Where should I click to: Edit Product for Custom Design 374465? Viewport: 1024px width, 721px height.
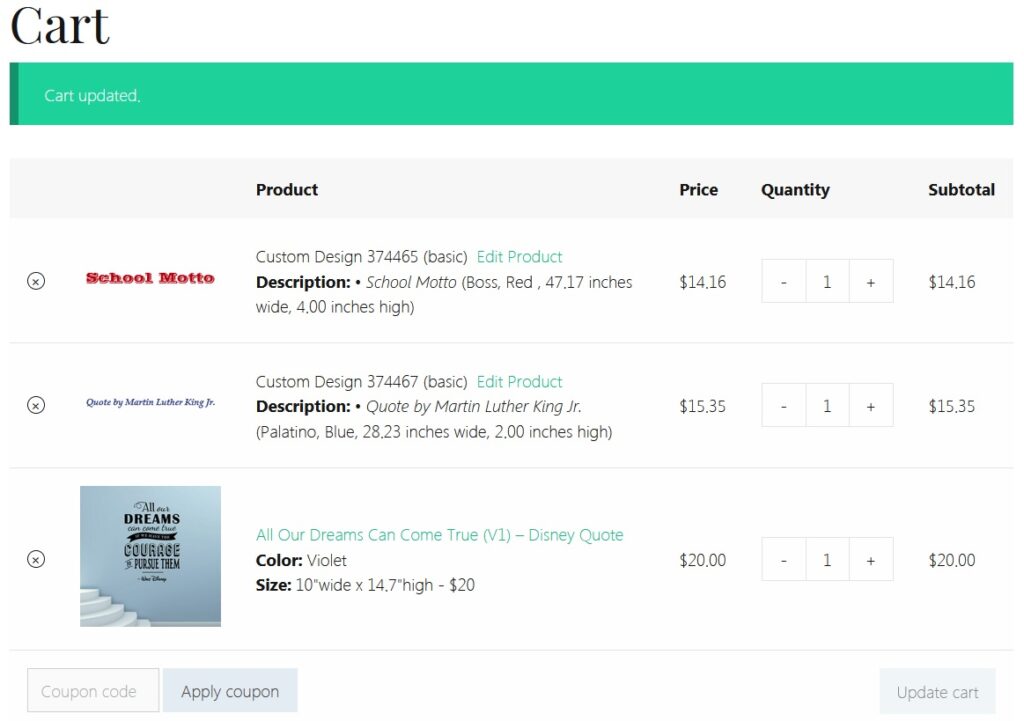[x=519, y=256]
